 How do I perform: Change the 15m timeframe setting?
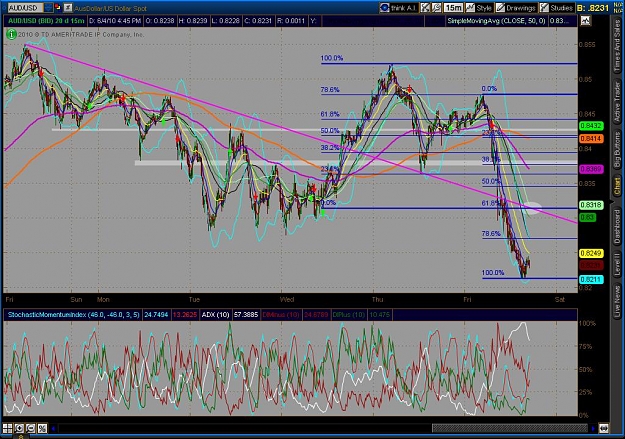click(454, 8)
